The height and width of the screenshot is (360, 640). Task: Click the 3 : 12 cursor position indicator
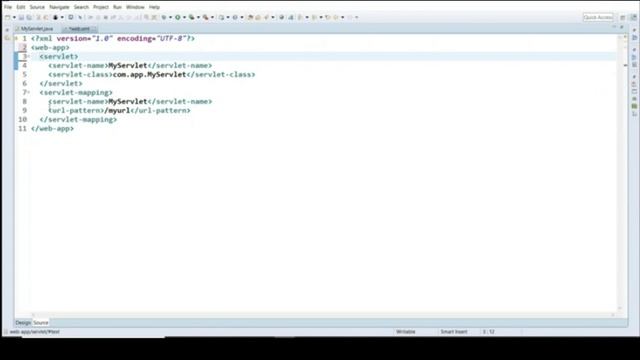click(489, 332)
